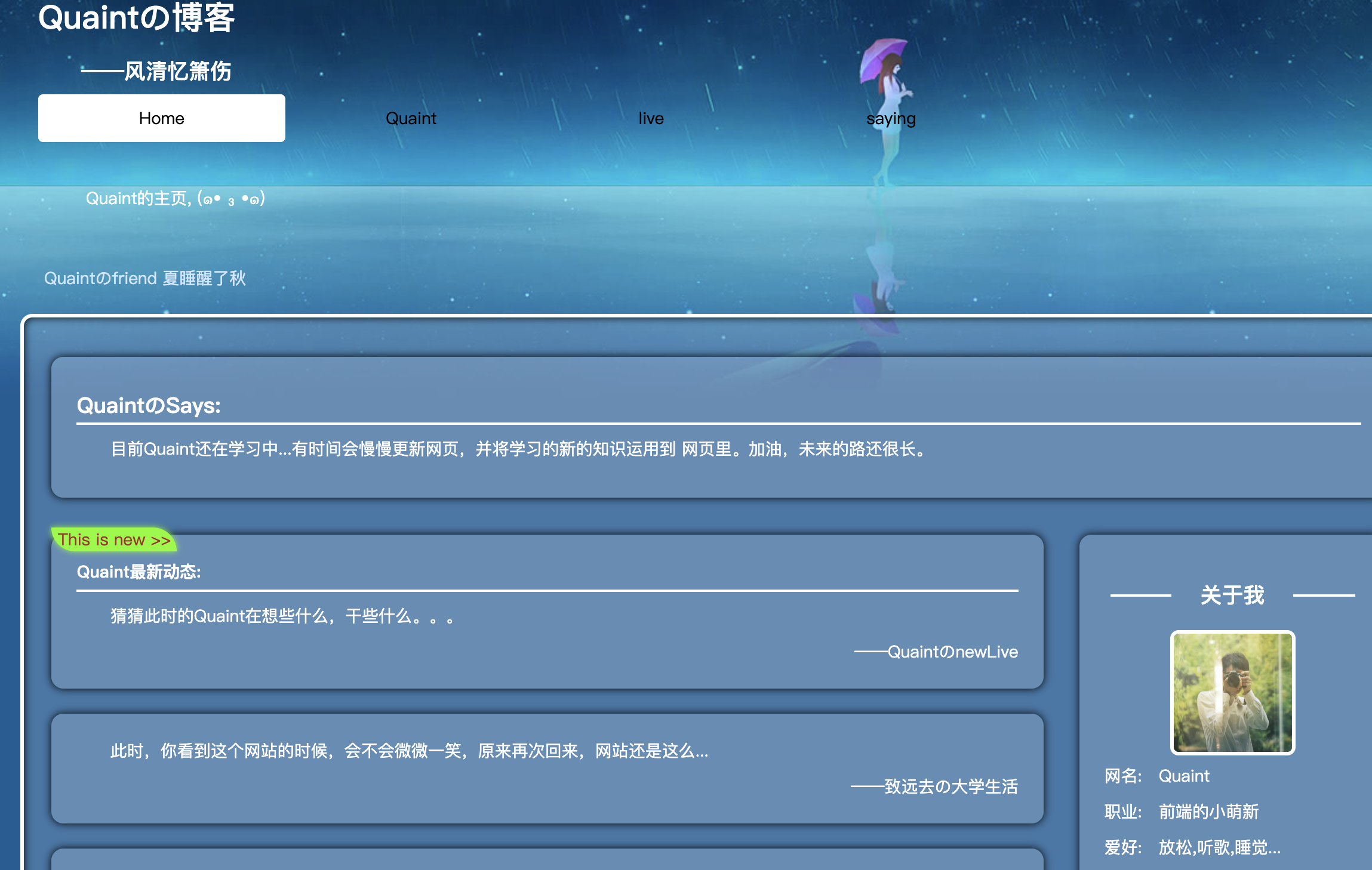The image size is (1372, 870).
Task: Select the saying navigation item
Action: (x=891, y=119)
